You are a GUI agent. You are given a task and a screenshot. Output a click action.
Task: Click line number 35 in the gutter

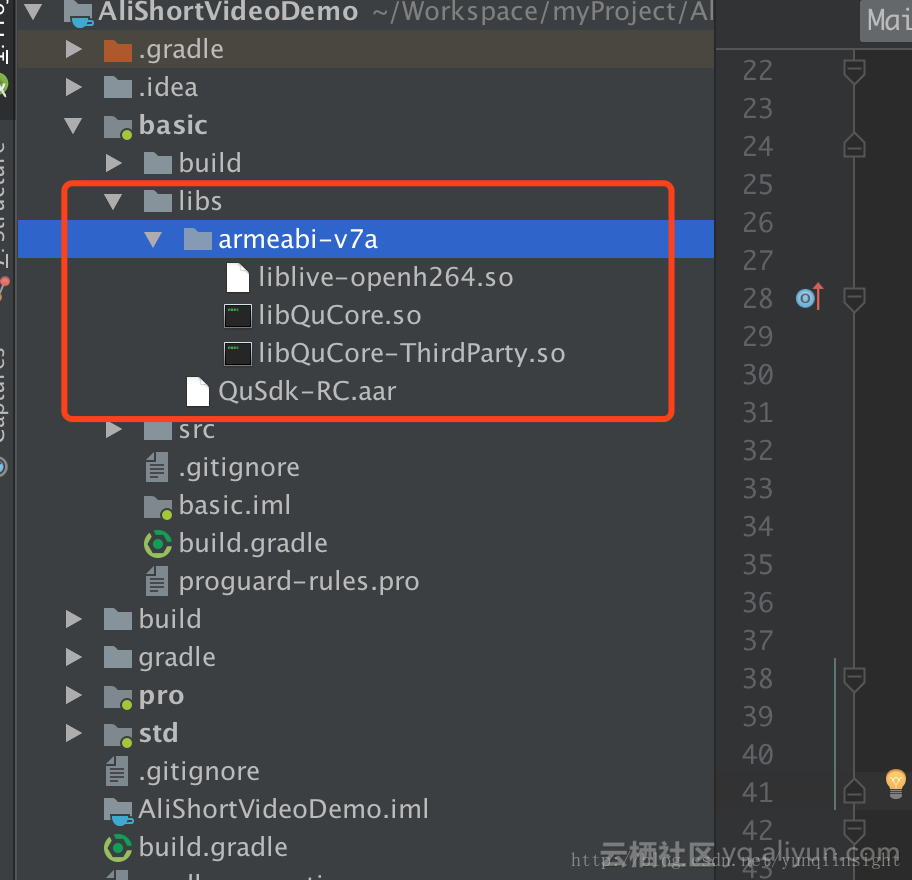tap(757, 565)
